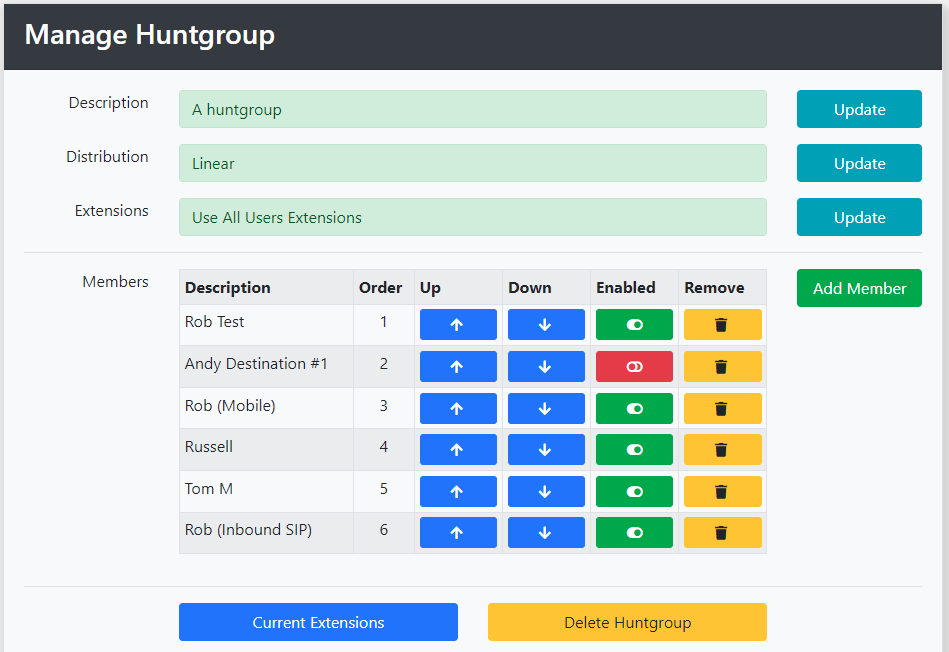Select Rob (Inbound SIP) description cell

click(x=266, y=532)
